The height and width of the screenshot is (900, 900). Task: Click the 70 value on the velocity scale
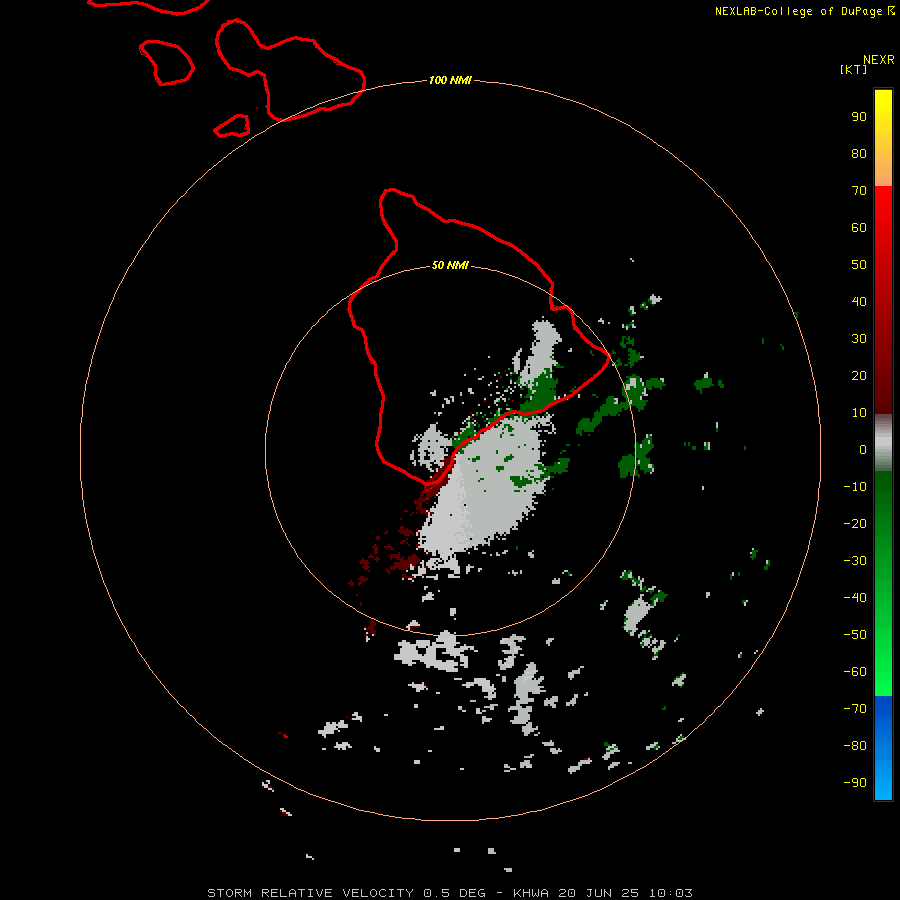click(x=859, y=191)
